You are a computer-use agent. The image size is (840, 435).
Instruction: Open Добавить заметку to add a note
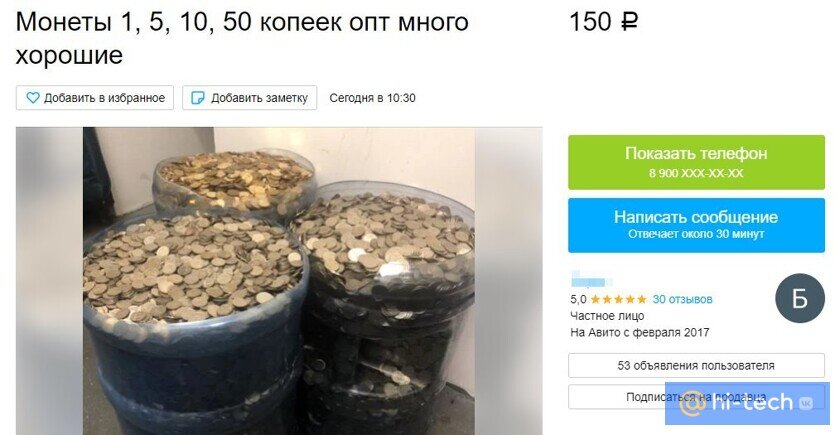click(250, 98)
